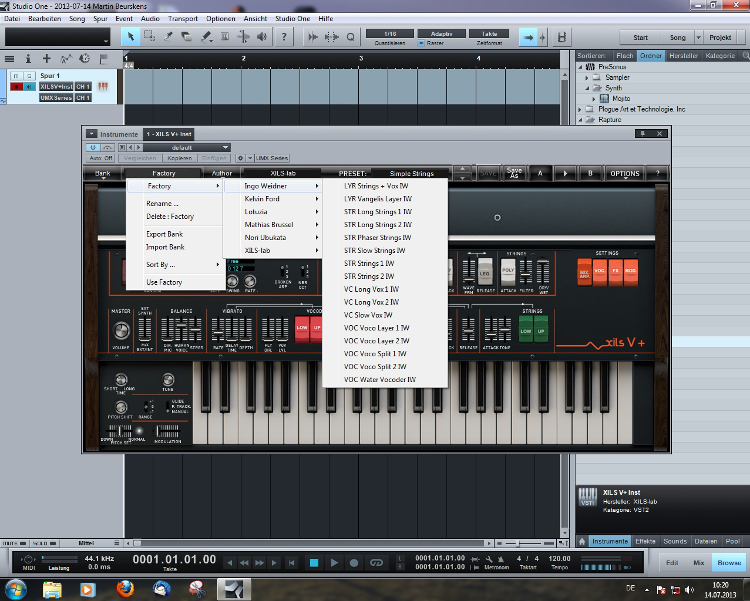Select the Split (knife) tool

[x=168, y=37]
